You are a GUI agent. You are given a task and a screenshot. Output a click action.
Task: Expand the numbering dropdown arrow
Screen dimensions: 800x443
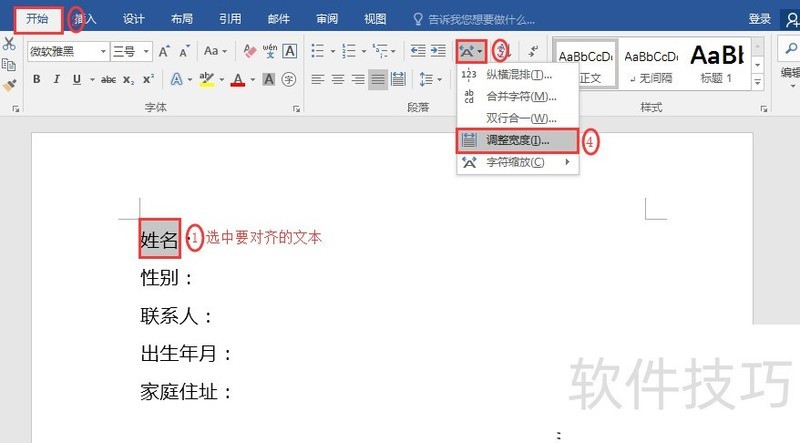pyautogui.click(x=363, y=52)
